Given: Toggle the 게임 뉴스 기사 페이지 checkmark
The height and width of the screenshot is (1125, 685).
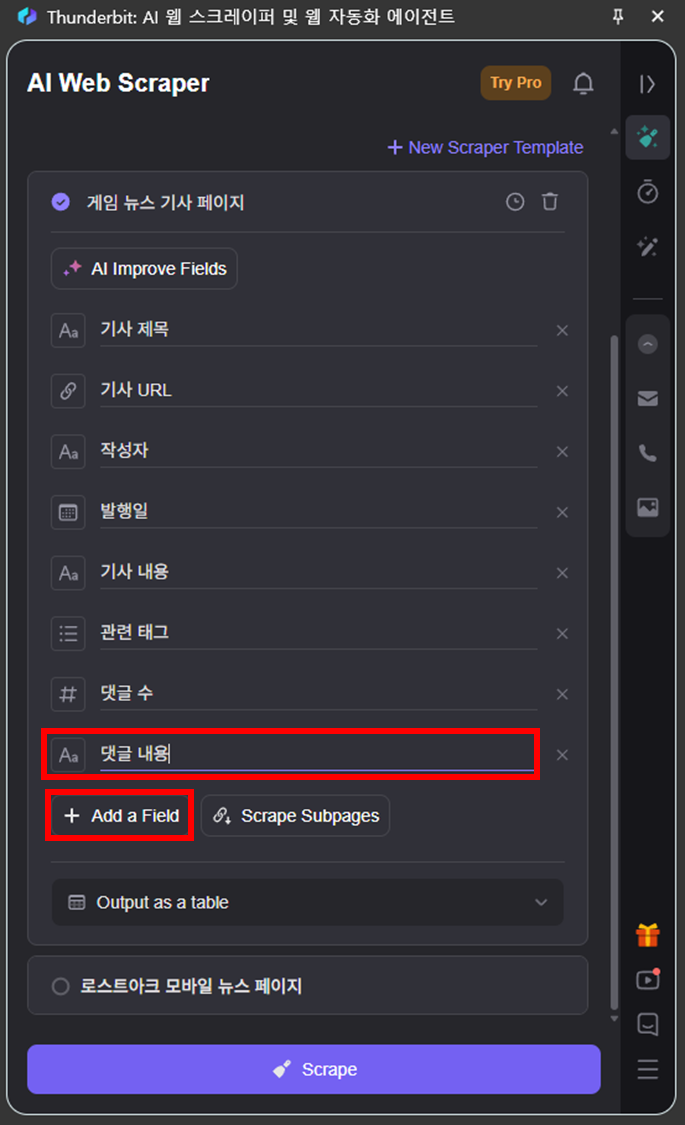Looking at the screenshot, I should click(61, 202).
